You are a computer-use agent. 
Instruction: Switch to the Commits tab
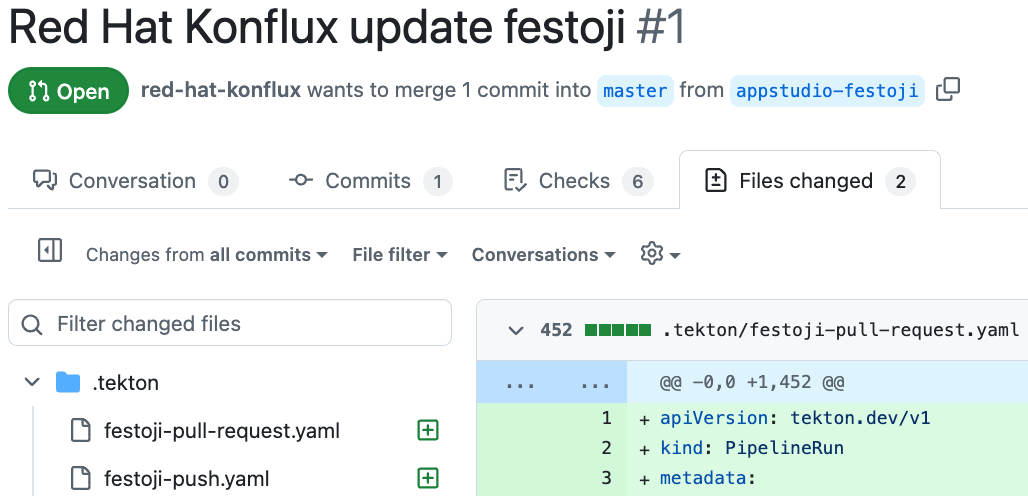[x=368, y=181]
